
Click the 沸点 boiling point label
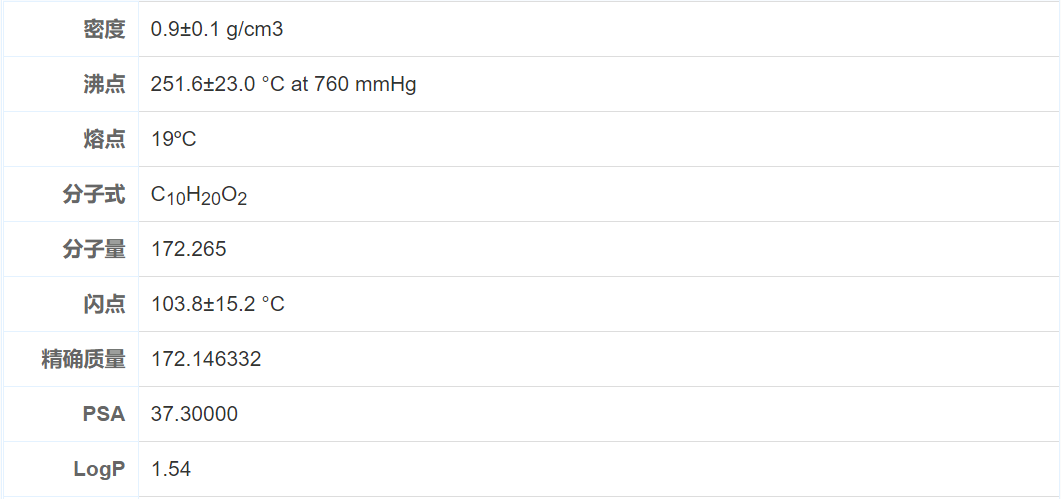(x=104, y=84)
